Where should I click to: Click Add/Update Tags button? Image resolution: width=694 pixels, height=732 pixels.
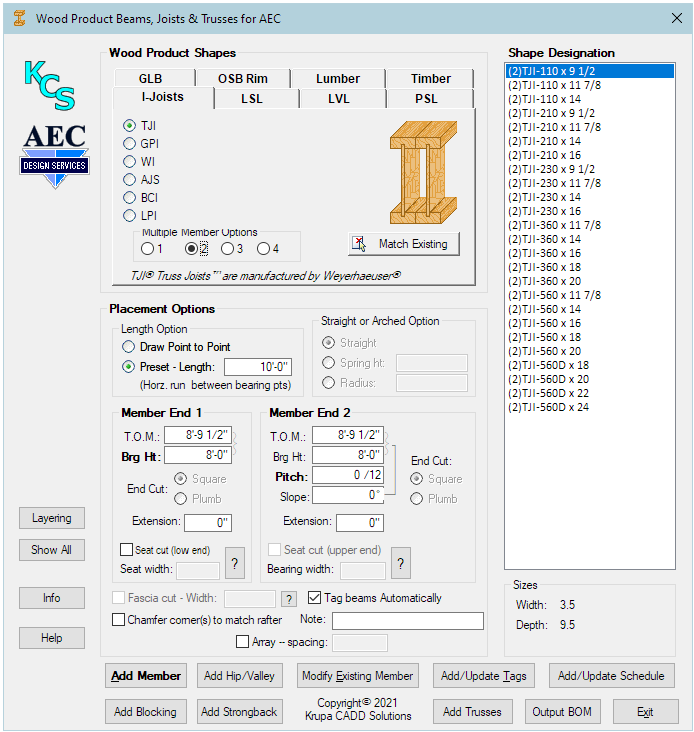[x=484, y=676]
